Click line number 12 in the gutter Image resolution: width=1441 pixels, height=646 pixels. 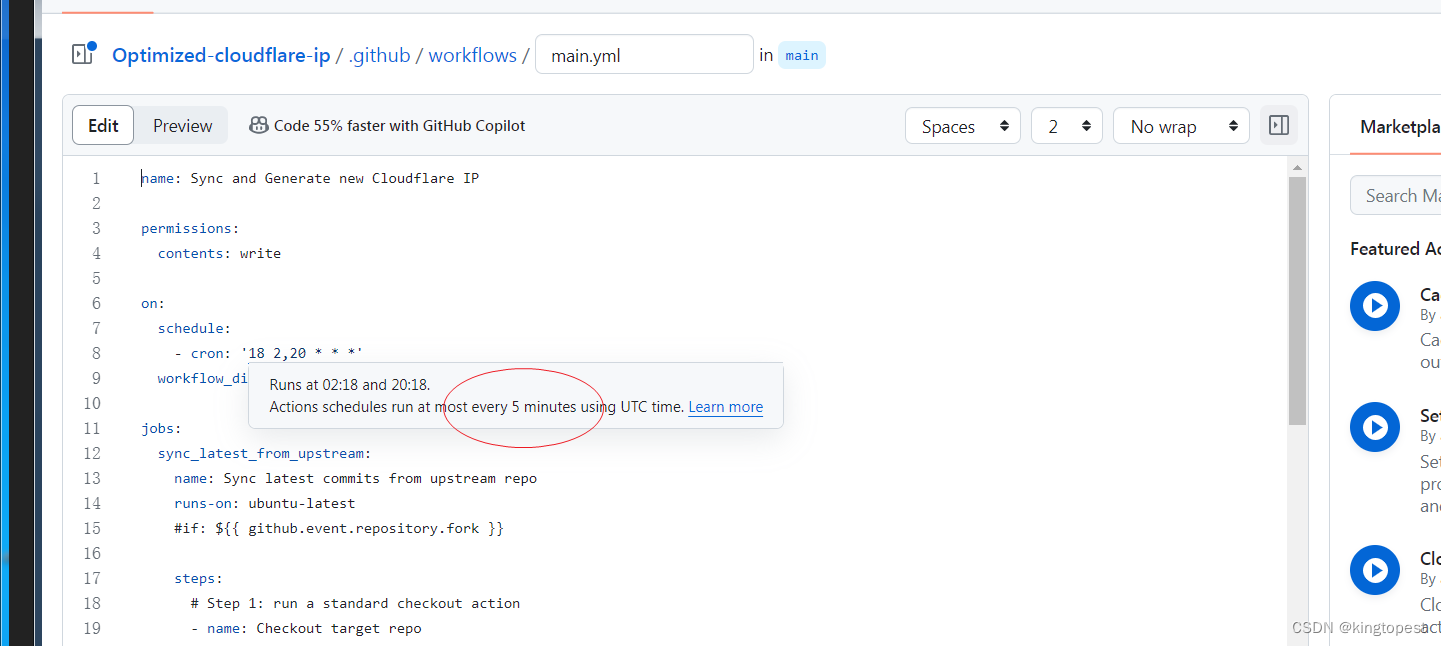92,453
